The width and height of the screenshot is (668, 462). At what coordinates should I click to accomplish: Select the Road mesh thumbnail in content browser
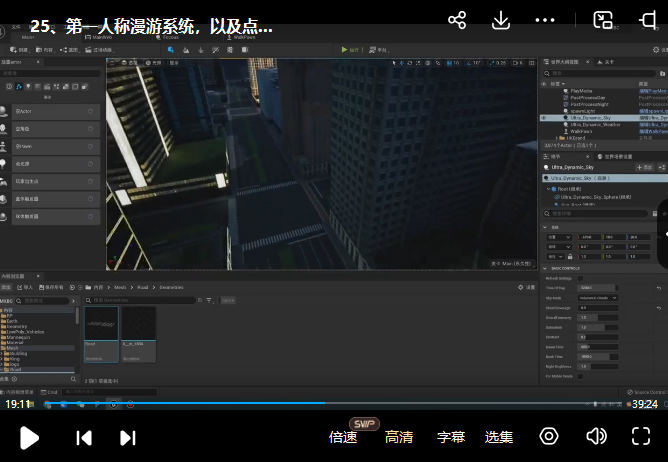[101, 333]
